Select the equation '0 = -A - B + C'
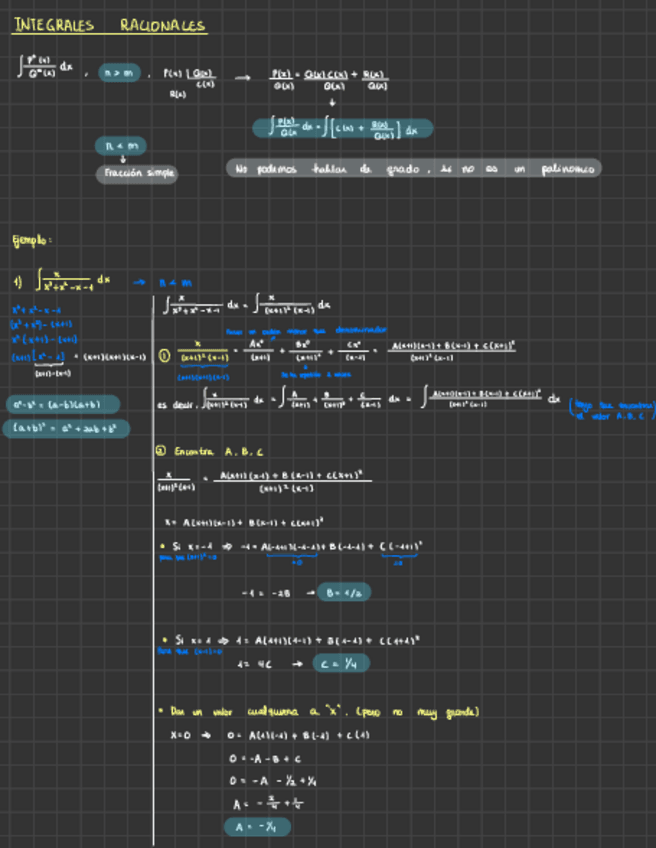 pyautogui.click(x=265, y=759)
